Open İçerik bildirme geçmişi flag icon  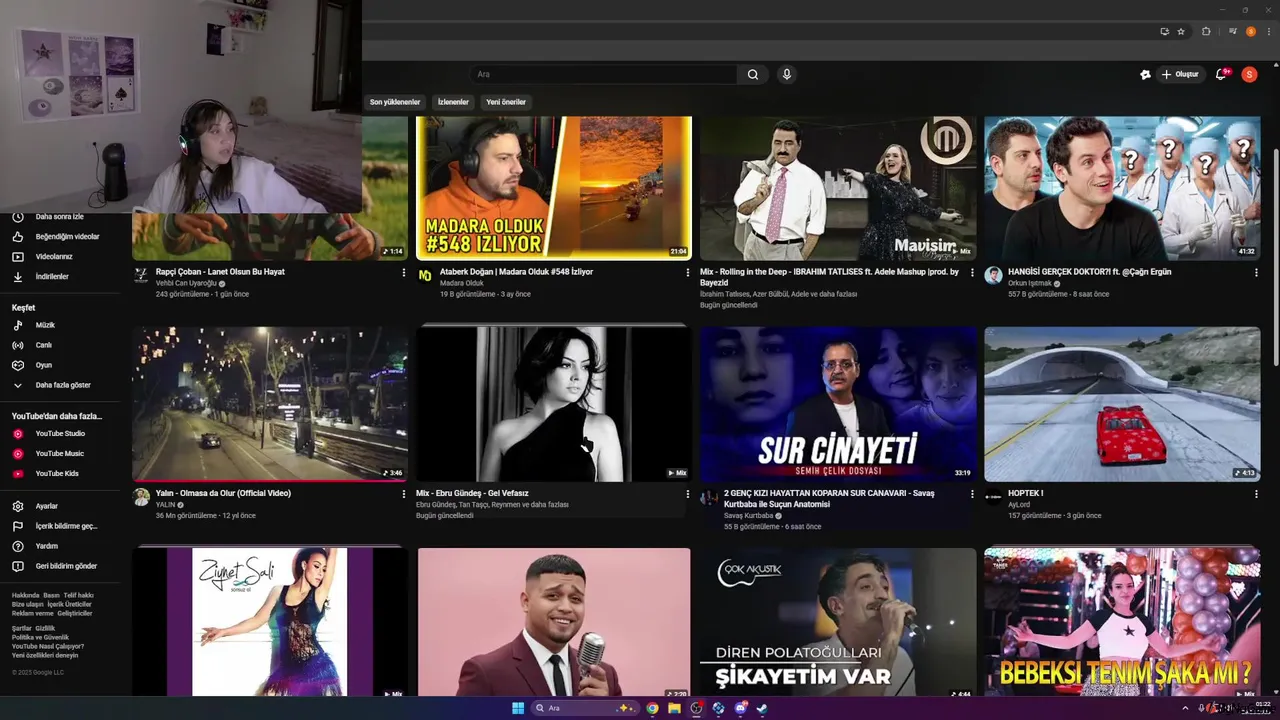pyautogui.click(x=17, y=526)
